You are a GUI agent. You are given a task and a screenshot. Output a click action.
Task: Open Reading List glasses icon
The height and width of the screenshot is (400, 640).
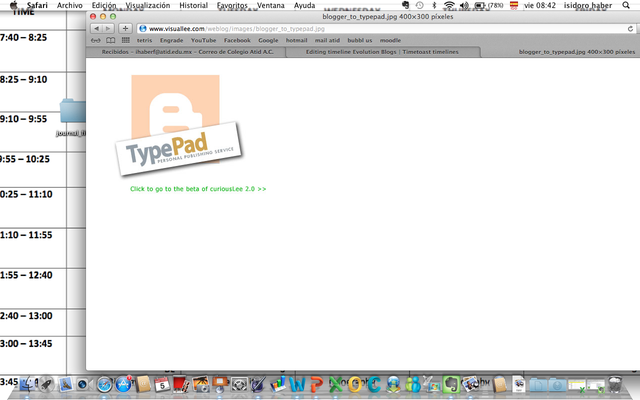pos(96,40)
